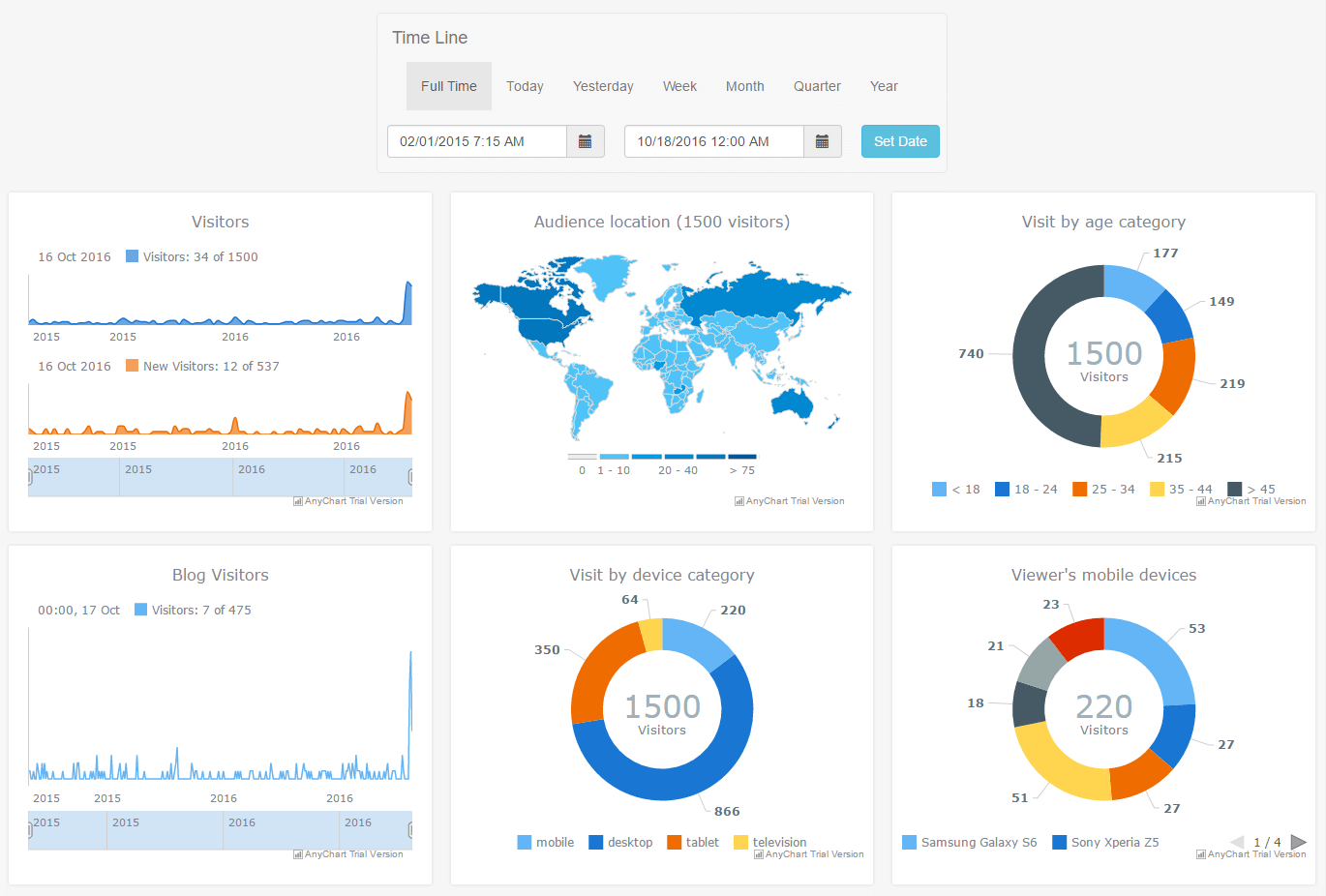Open the end date calendar picker
Screen dimensions: 1326x896
(x=823, y=141)
